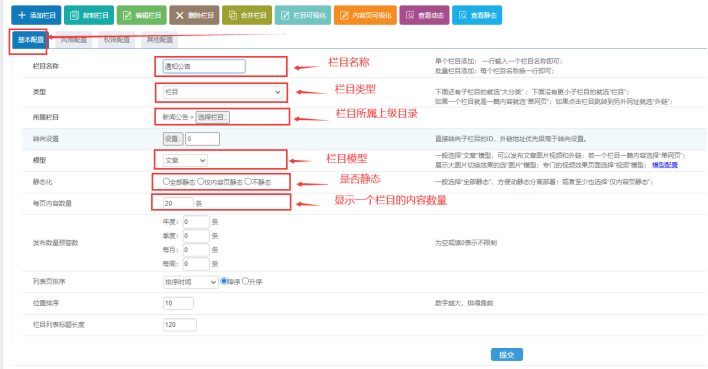
Task: Click the 复制栏目 copy icon button
Action: point(89,15)
